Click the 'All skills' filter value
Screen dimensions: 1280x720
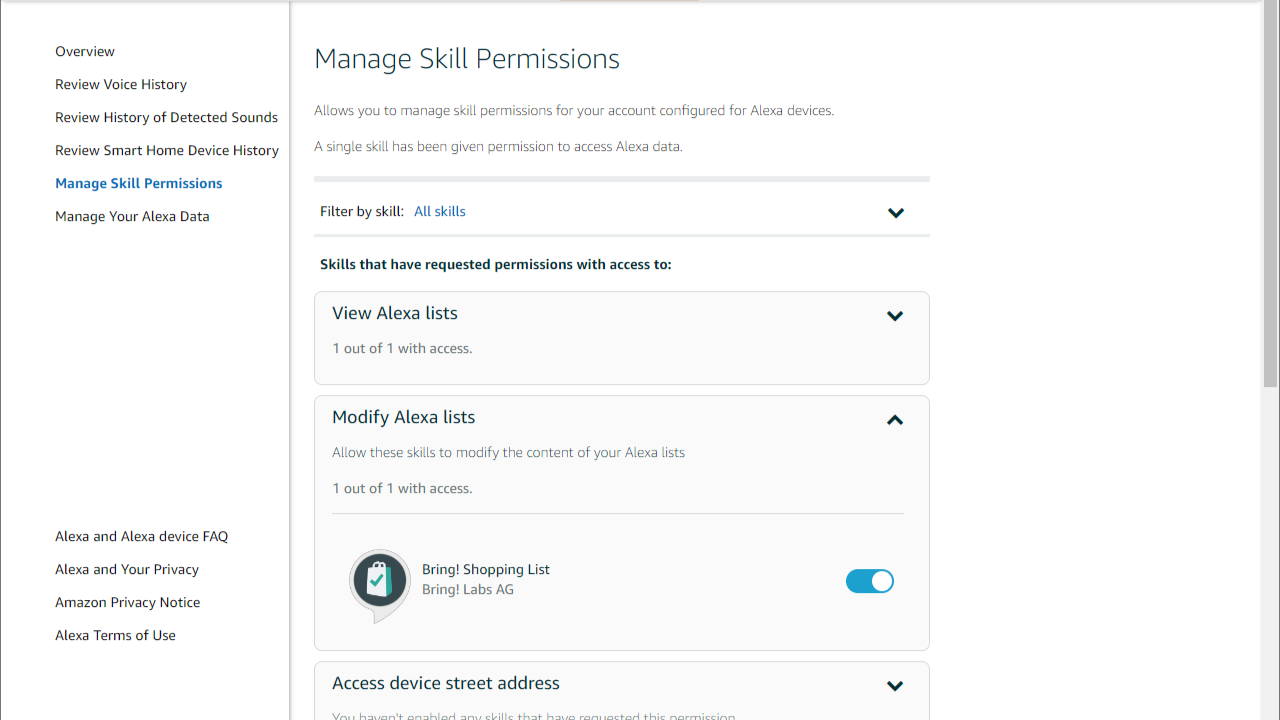tap(440, 211)
